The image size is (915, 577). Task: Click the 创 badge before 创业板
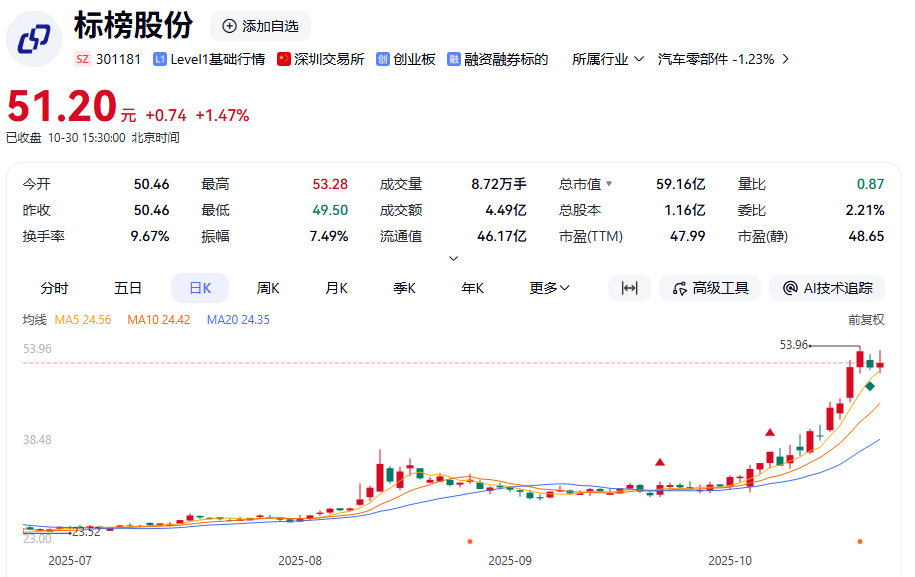382,59
